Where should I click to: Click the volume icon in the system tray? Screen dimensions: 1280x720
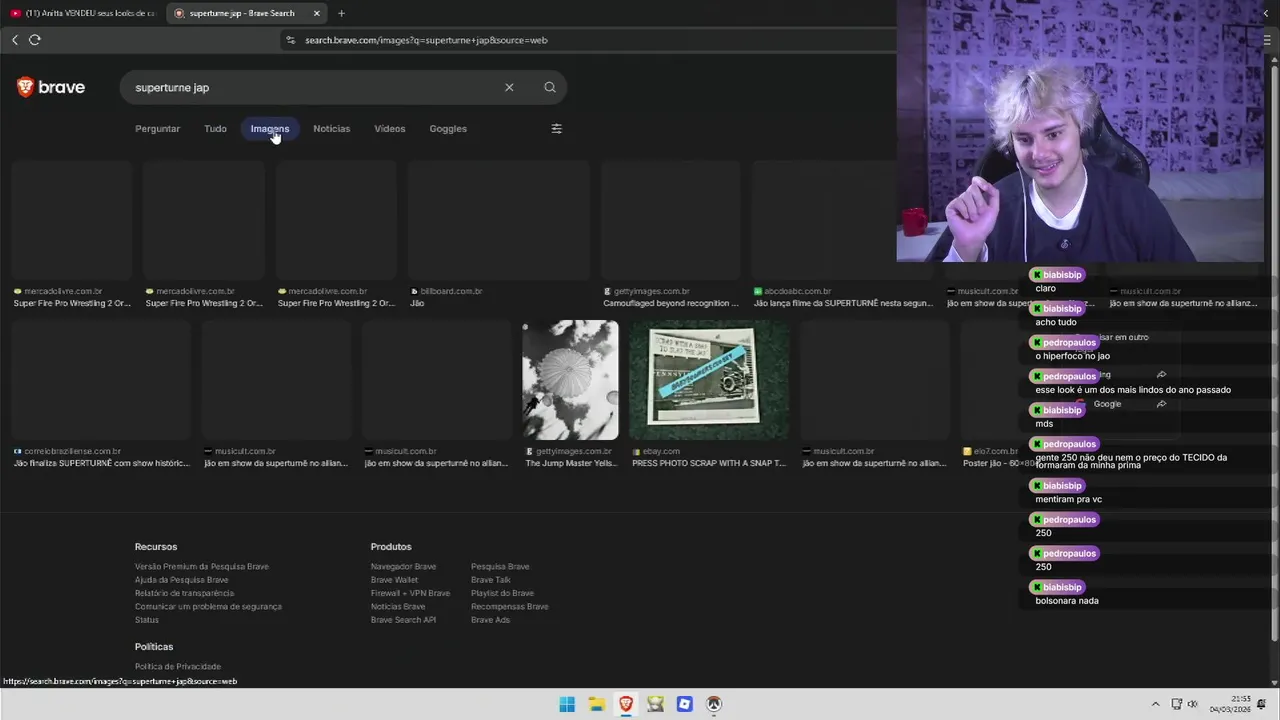click(1193, 704)
